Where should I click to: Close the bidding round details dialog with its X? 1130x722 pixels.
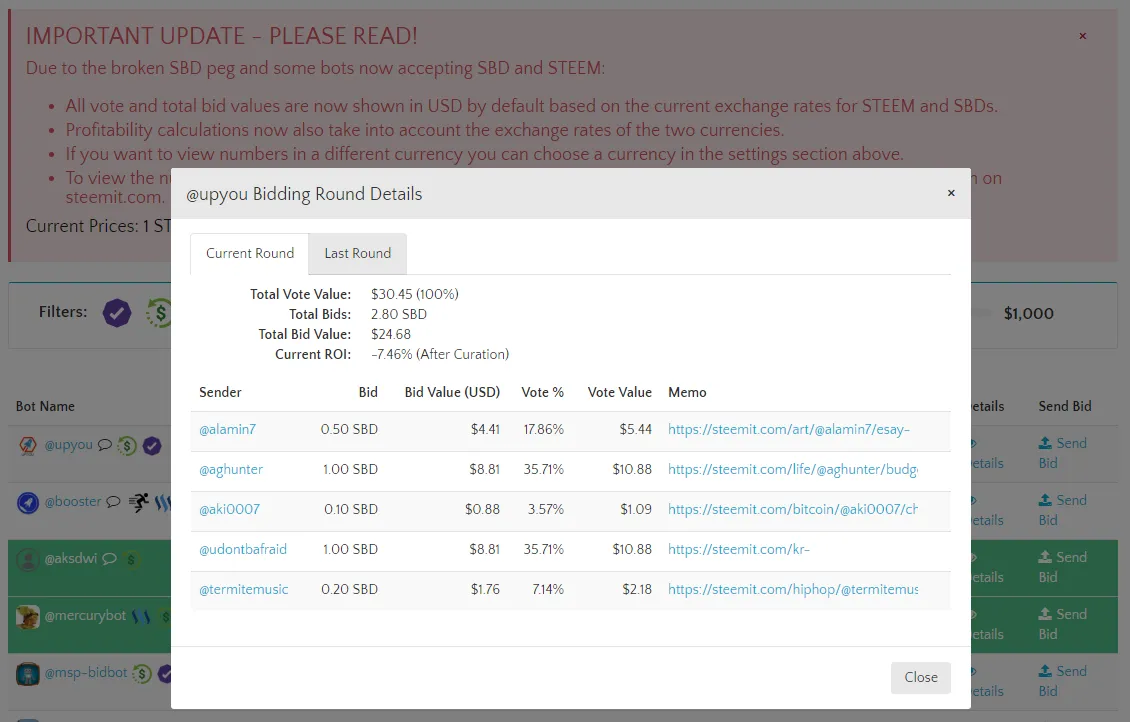pyautogui.click(x=951, y=193)
